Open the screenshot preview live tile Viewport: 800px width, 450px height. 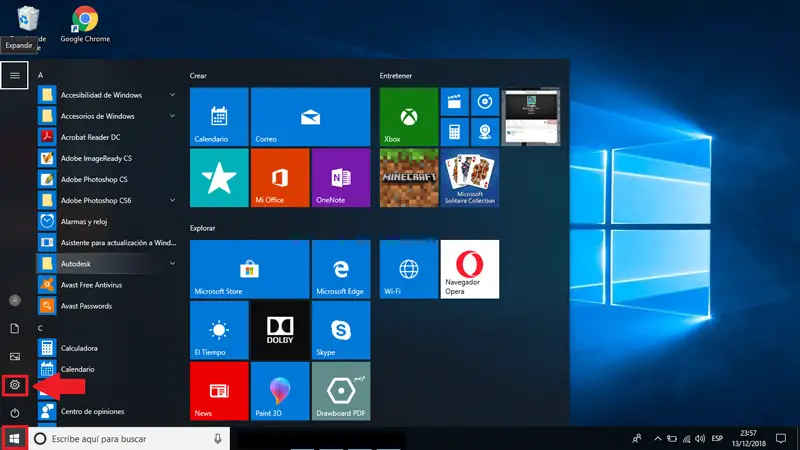pos(531,116)
